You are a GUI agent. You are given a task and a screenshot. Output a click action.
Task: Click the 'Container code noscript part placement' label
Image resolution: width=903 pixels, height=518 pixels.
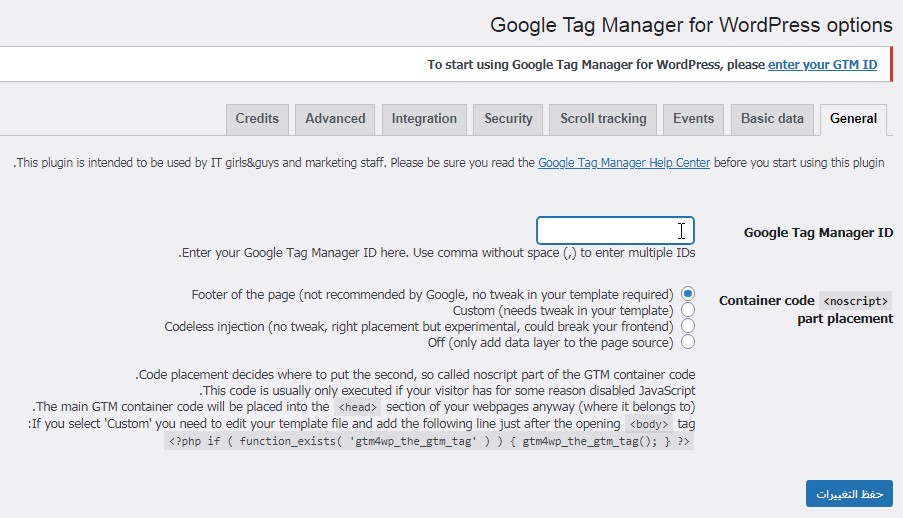point(805,309)
